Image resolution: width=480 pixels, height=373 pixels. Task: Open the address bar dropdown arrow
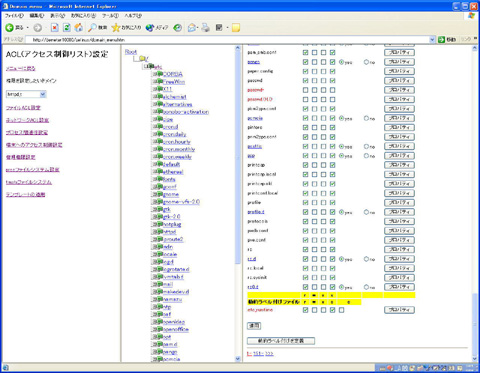click(x=432, y=39)
